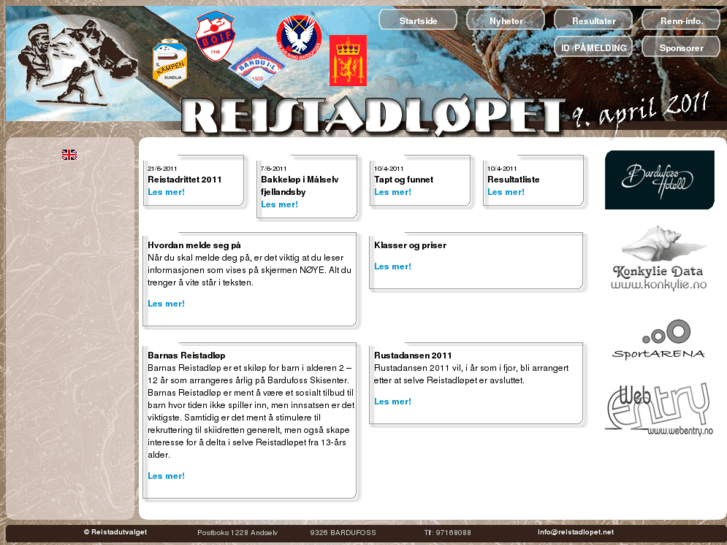The width and height of the screenshot is (727, 545).
Task: Open the Konkylie Data sponsor logo
Action: pyautogui.click(x=659, y=259)
